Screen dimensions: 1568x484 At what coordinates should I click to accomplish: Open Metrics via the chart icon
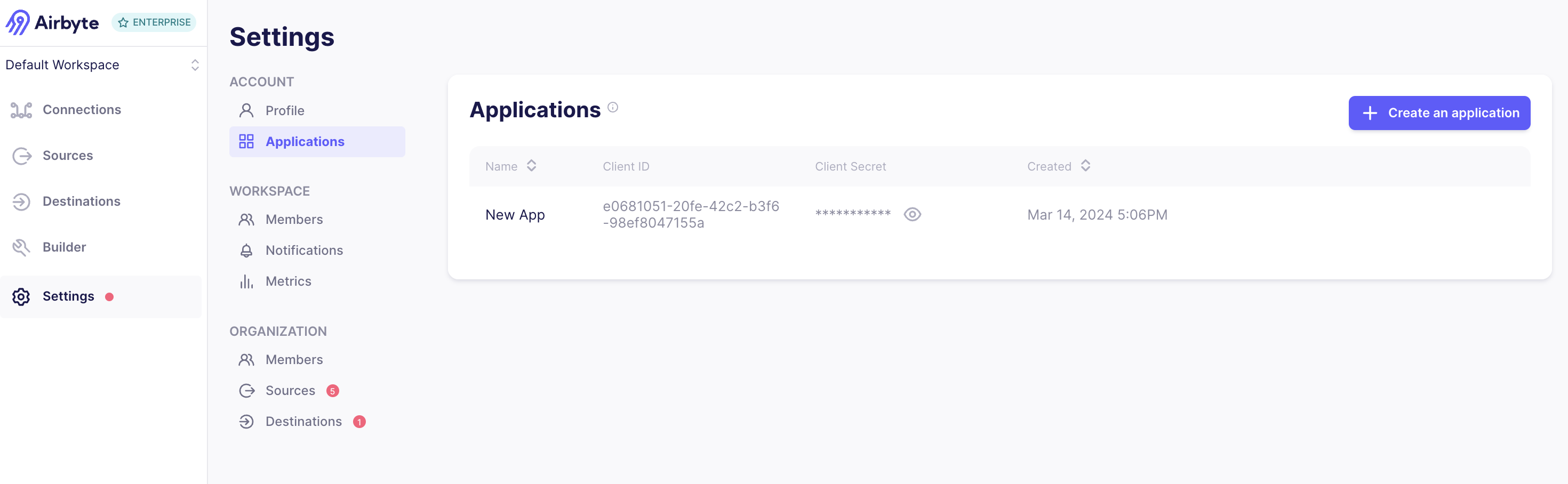click(246, 281)
